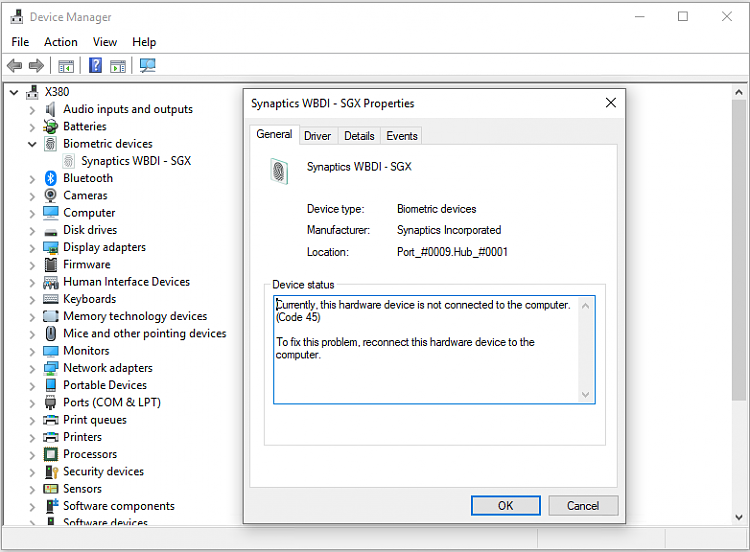Click the Mice and other pointing devices icon
Image resolution: width=750 pixels, height=552 pixels.
[x=51, y=333]
